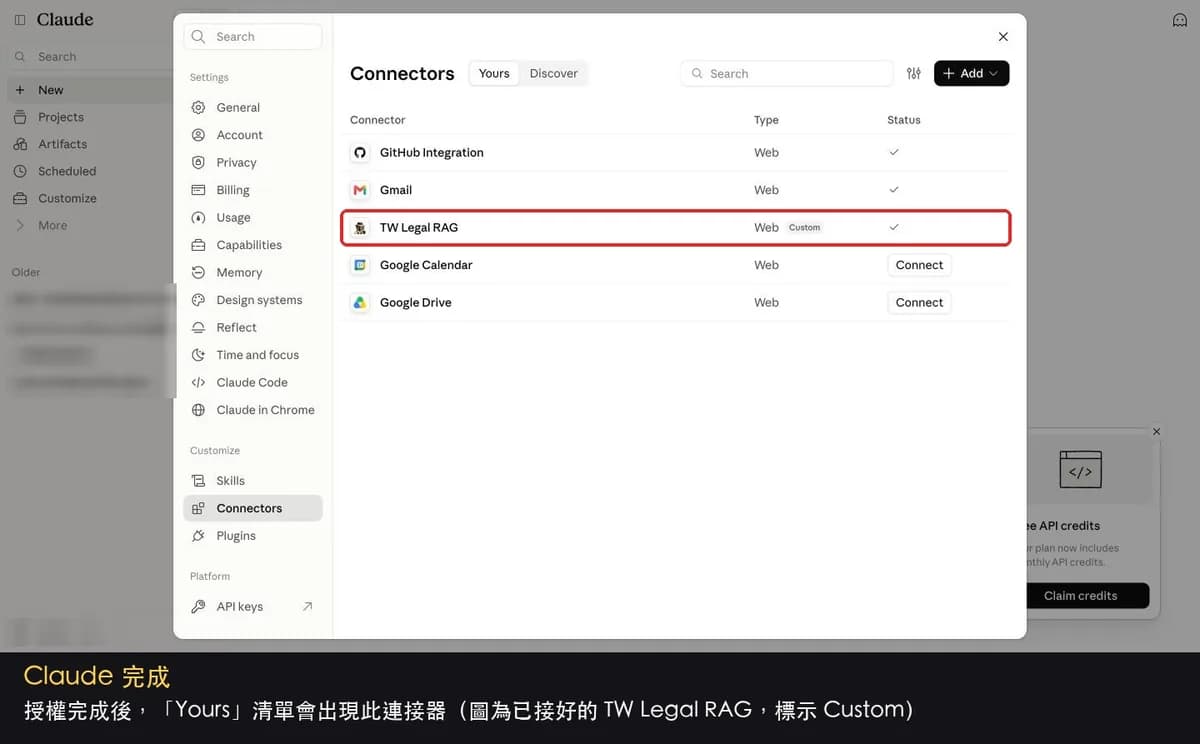The image size is (1200, 744).
Task: Click the Design systems palette icon
Action: (x=198, y=300)
